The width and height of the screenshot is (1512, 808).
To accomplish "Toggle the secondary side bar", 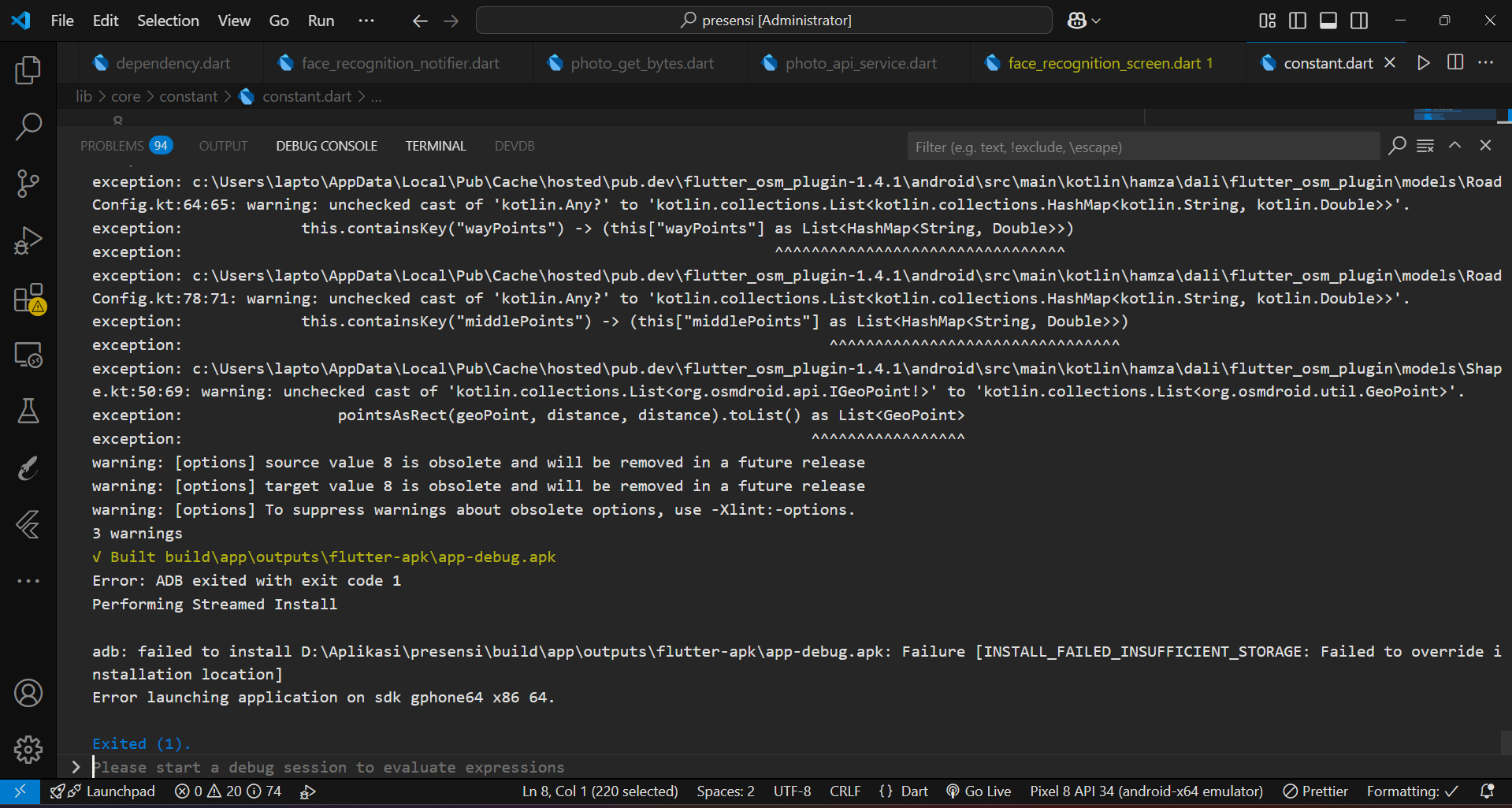I will [x=1358, y=20].
